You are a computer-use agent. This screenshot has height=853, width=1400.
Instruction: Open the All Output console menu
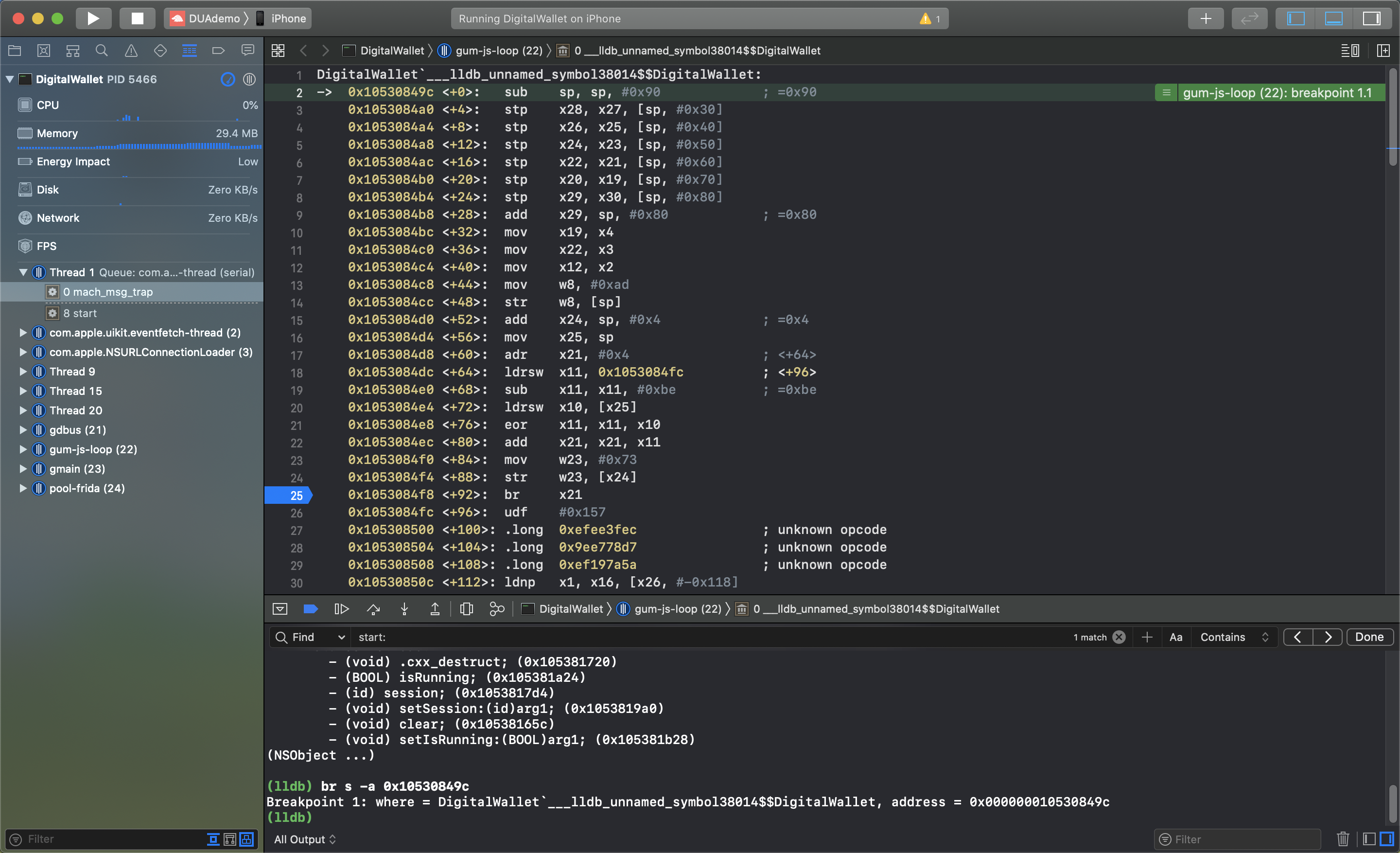coord(304,839)
